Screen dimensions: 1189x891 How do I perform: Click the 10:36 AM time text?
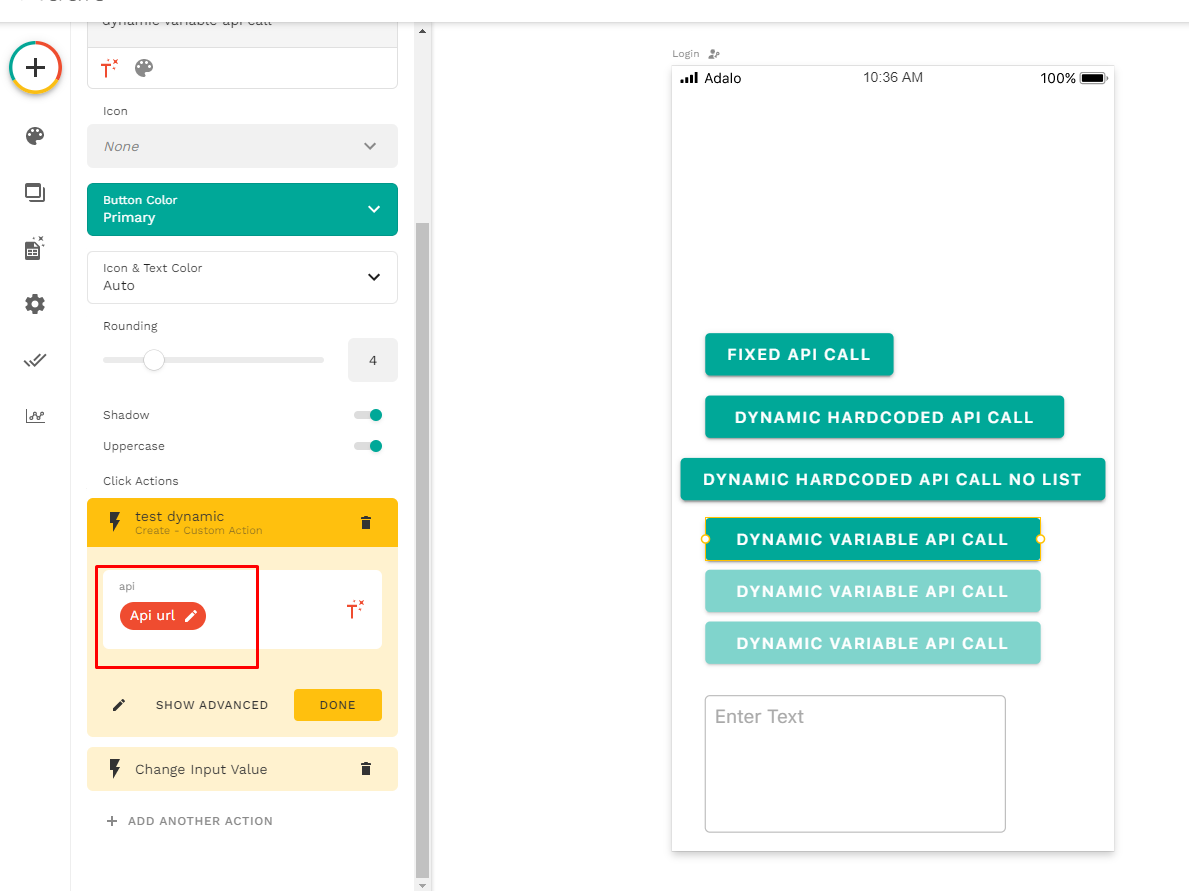pyautogui.click(x=893, y=77)
